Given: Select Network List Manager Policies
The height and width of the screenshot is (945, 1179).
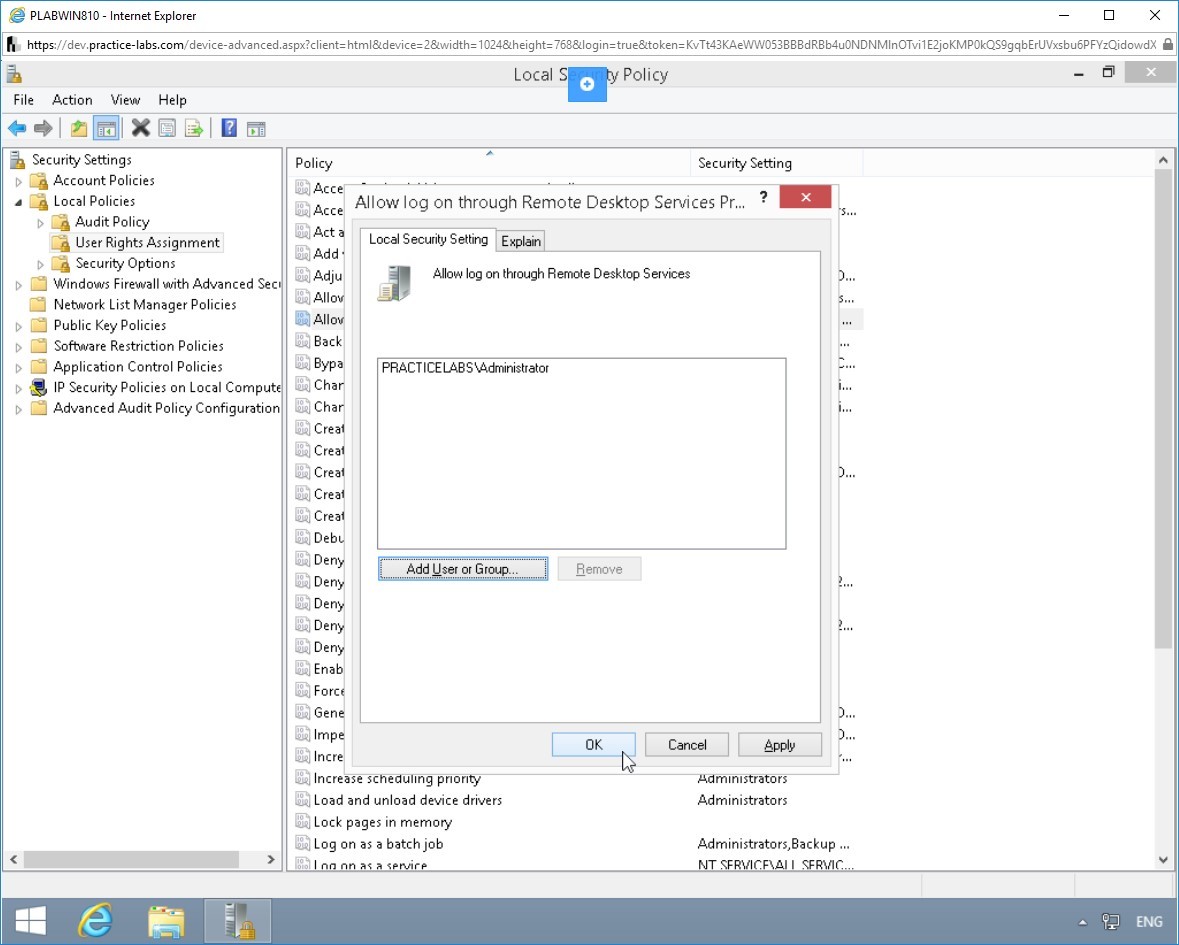Looking at the screenshot, I should 144,304.
